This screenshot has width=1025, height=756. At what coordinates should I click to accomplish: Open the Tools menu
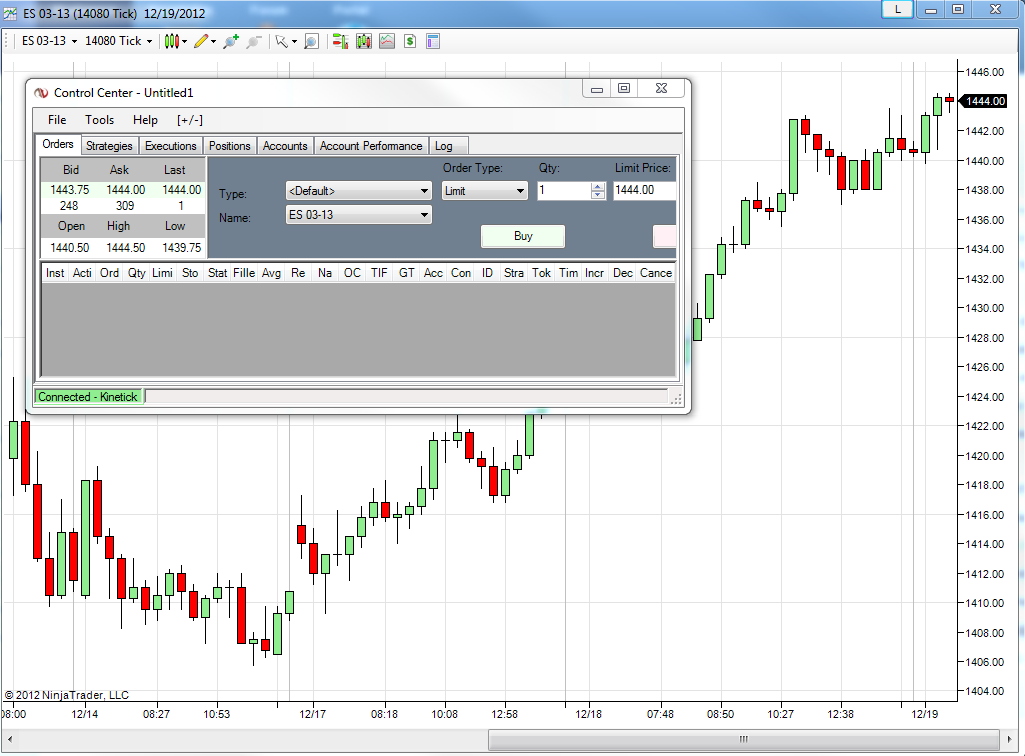click(x=99, y=120)
